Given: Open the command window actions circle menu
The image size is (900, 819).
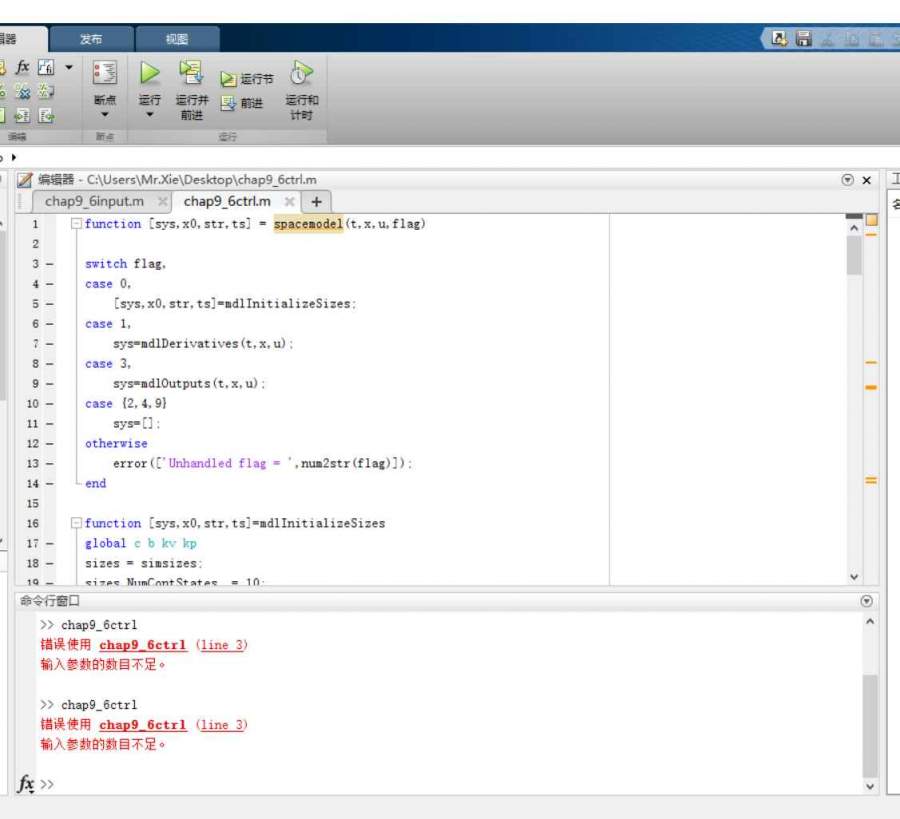Looking at the screenshot, I should click(x=867, y=600).
